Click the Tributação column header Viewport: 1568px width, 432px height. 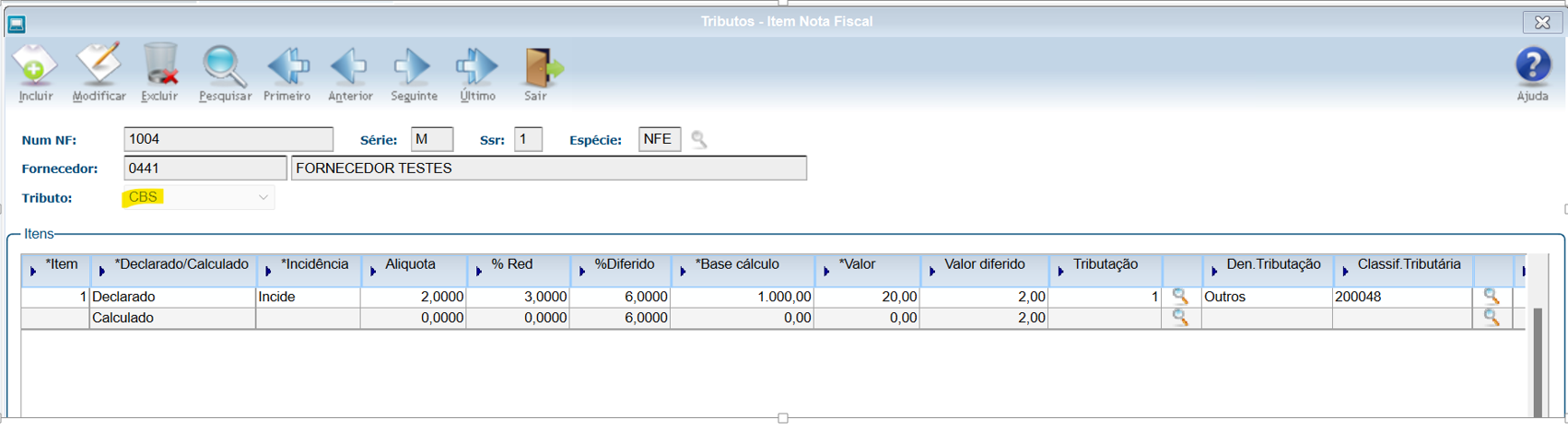pos(1106,270)
